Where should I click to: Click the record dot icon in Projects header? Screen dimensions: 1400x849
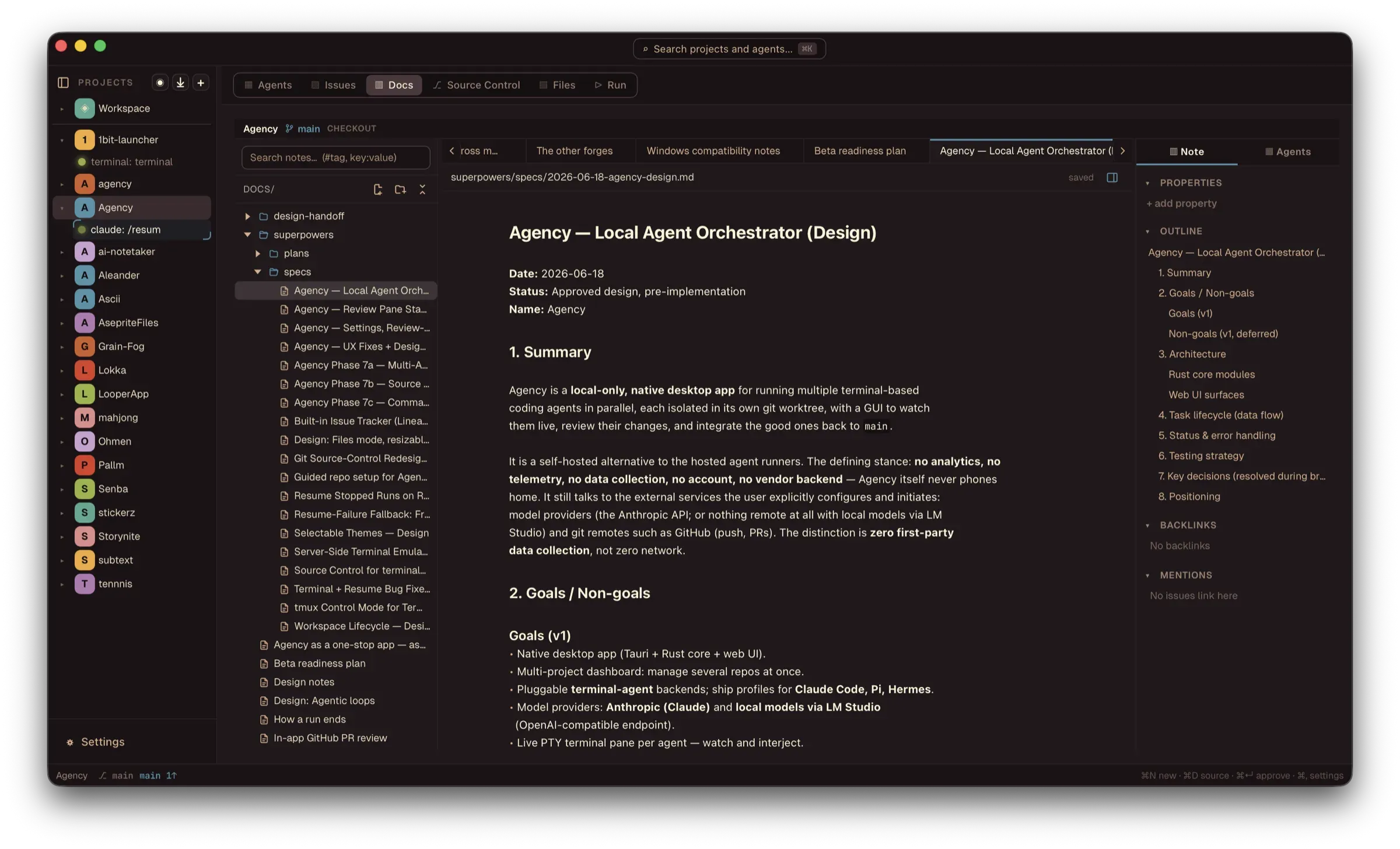tap(160, 82)
